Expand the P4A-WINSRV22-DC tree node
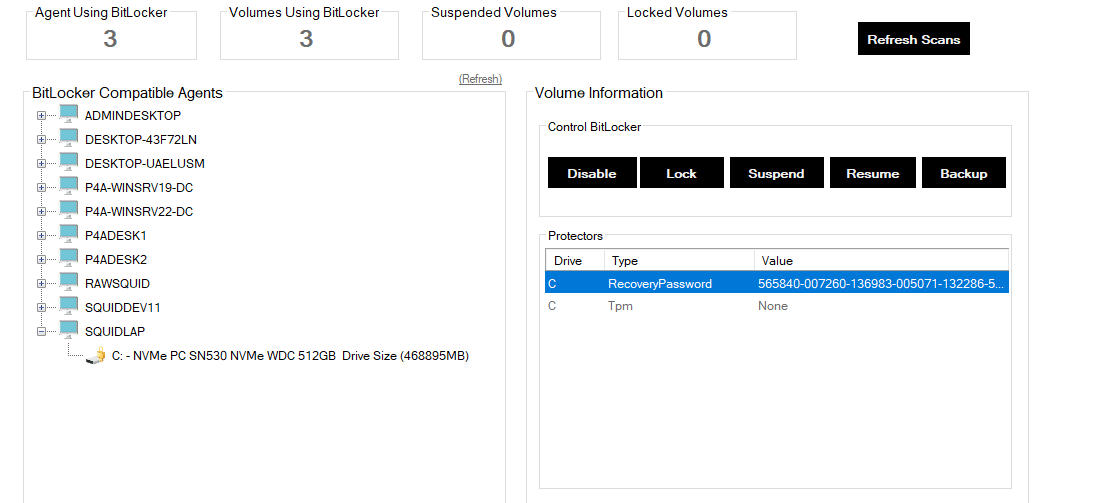 [x=42, y=211]
